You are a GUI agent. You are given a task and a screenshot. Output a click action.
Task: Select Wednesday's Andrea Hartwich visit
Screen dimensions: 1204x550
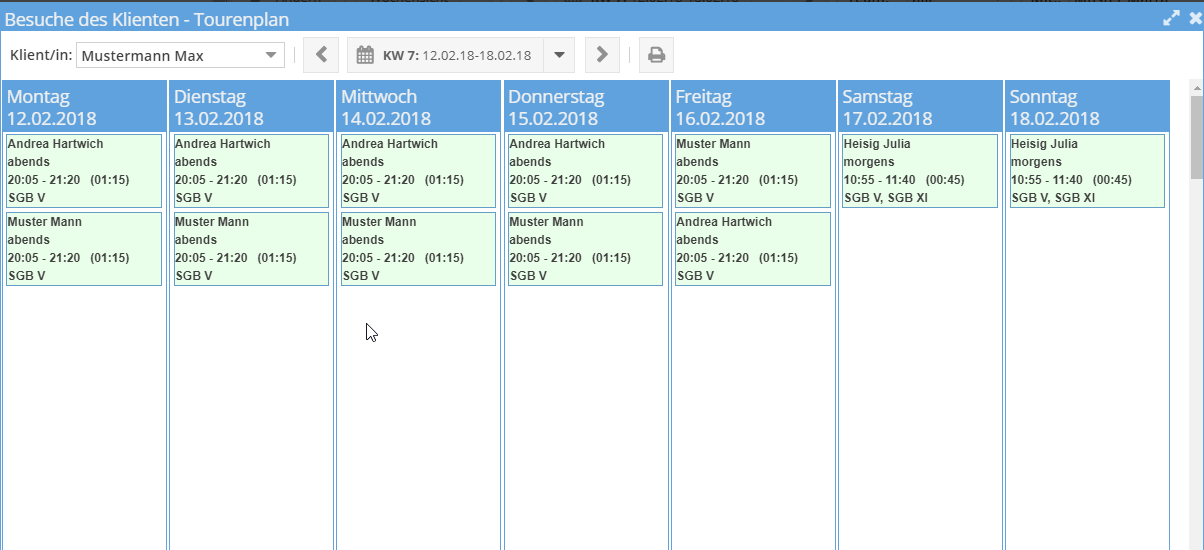(x=418, y=171)
